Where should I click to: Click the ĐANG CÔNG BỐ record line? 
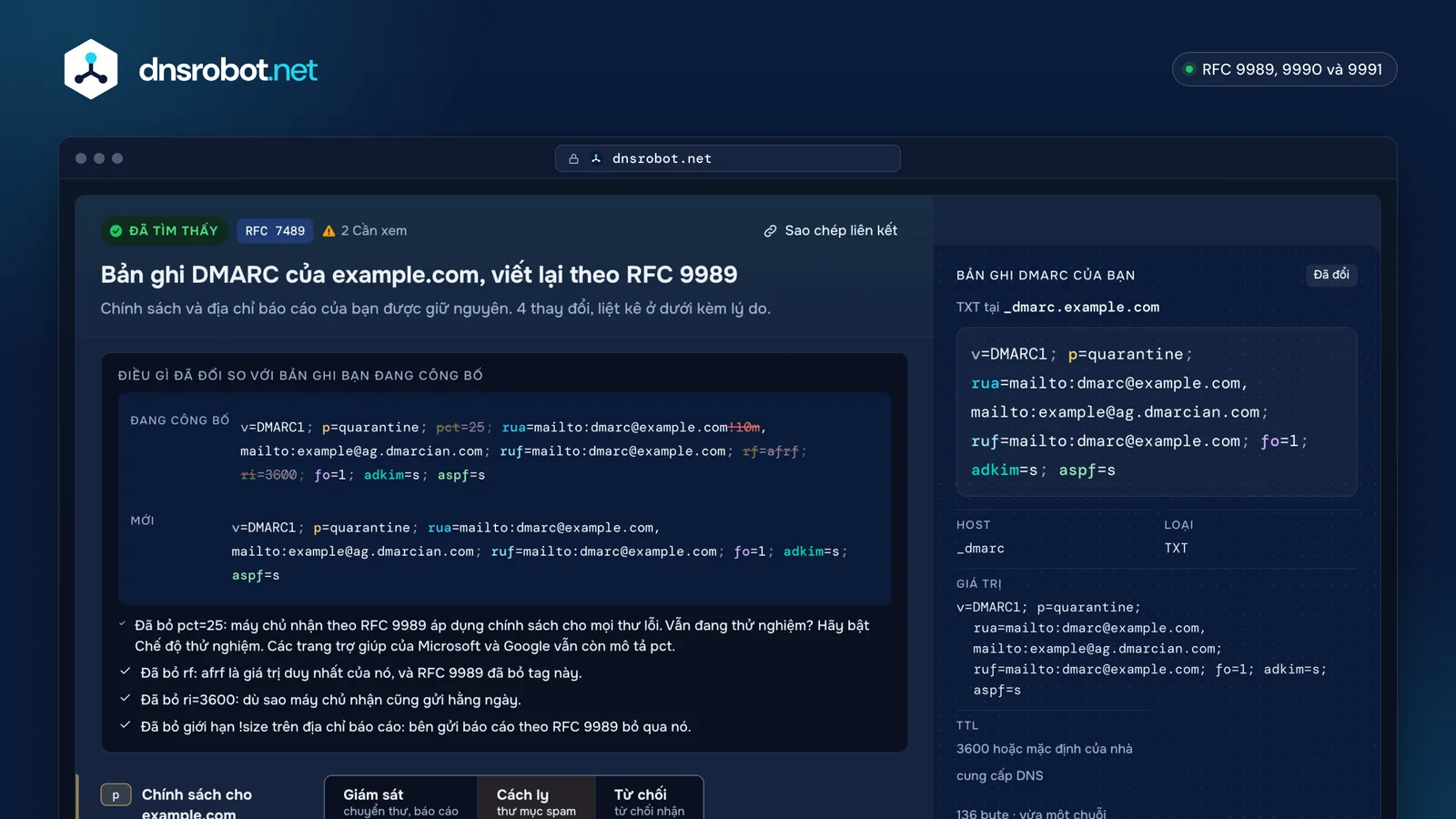coord(523,451)
